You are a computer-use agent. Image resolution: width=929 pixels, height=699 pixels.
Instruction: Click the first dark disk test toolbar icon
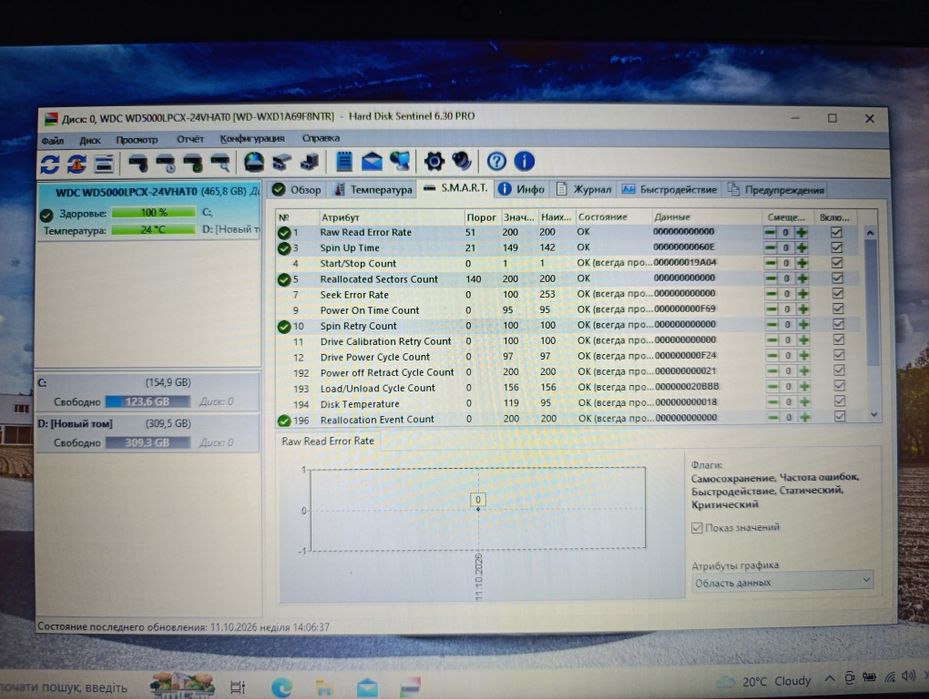[x=139, y=163]
